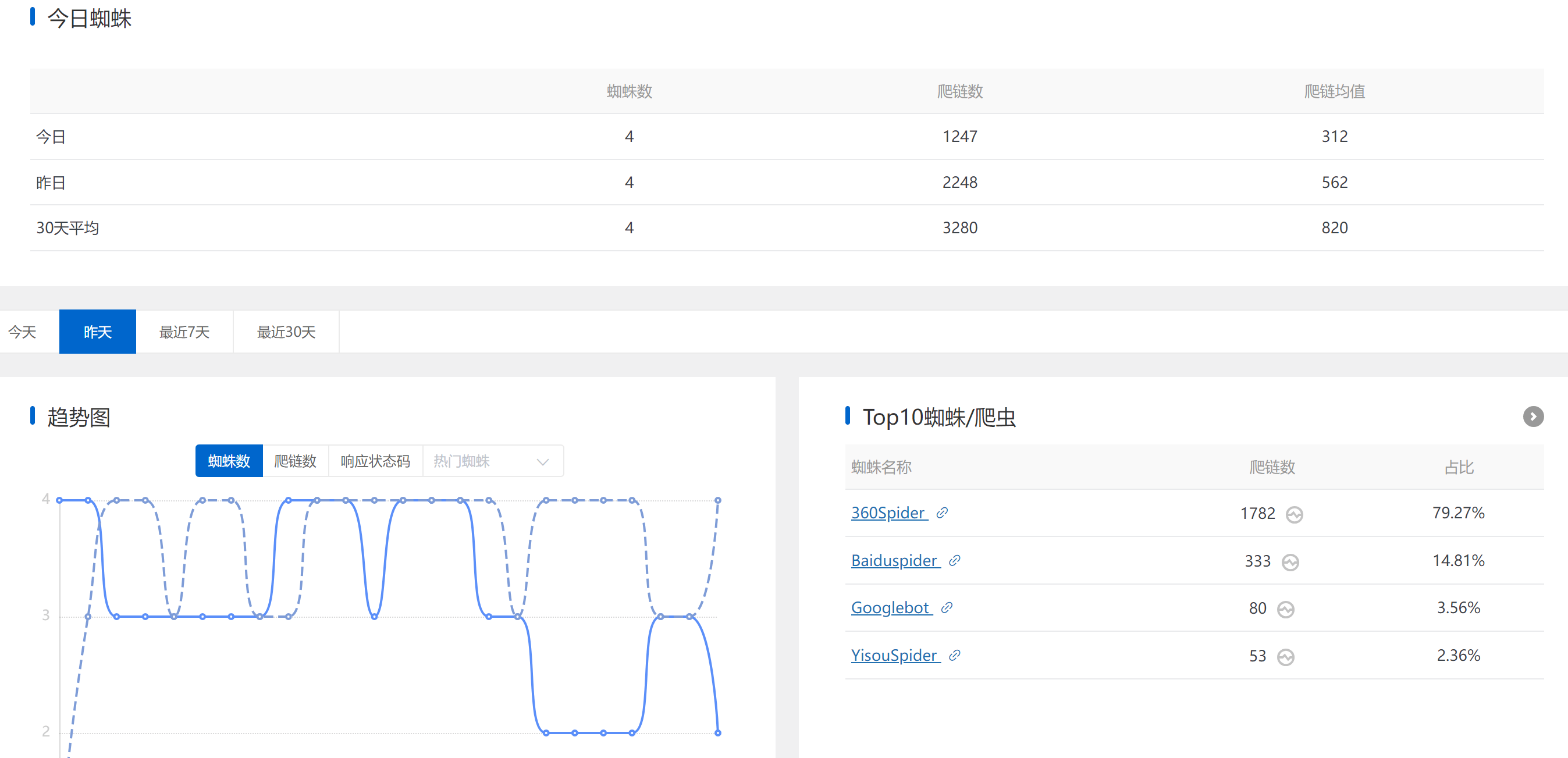Expand the 热门蜘蛛 dropdown
The height and width of the screenshot is (758, 1568).
(x=493, y=461)
